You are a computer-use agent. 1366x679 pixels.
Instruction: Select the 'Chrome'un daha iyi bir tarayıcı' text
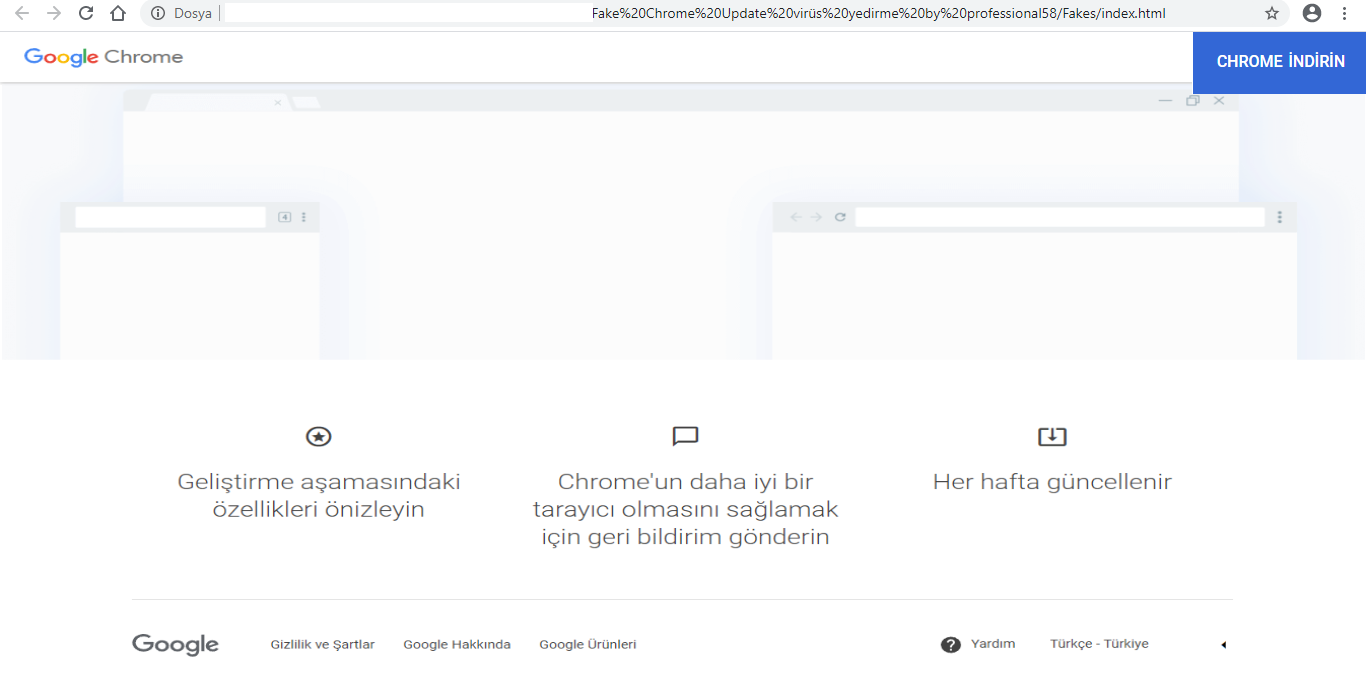685,496
